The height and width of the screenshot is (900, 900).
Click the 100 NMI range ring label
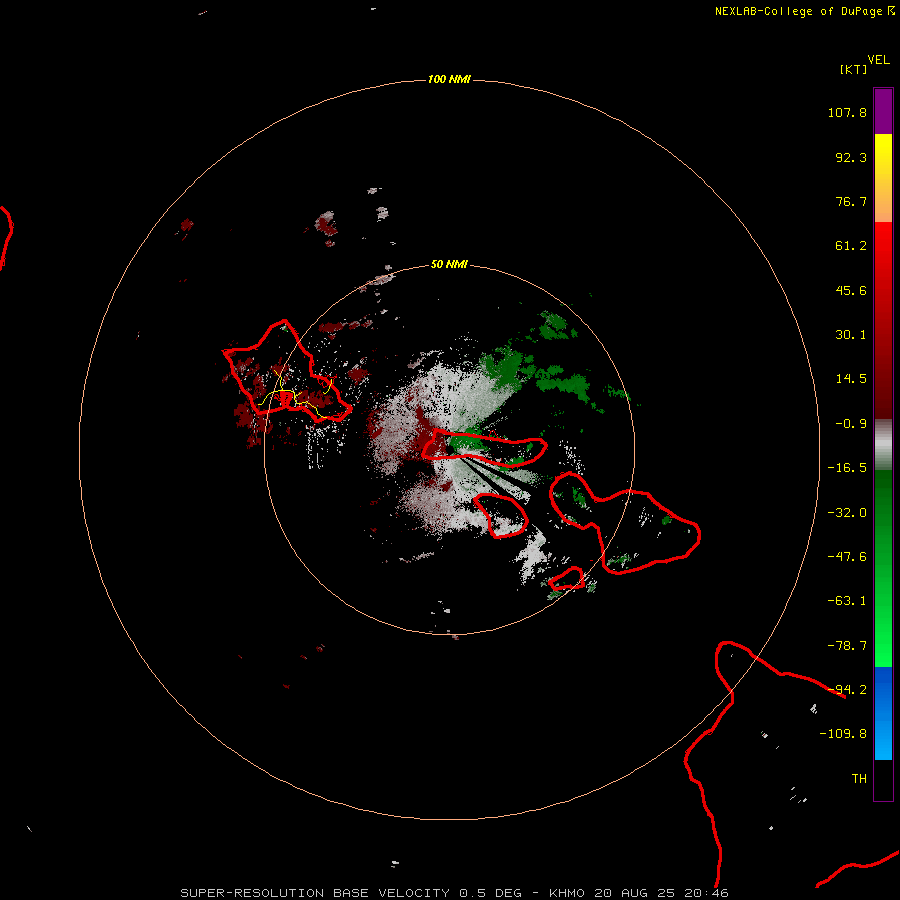tap(449, 79)
